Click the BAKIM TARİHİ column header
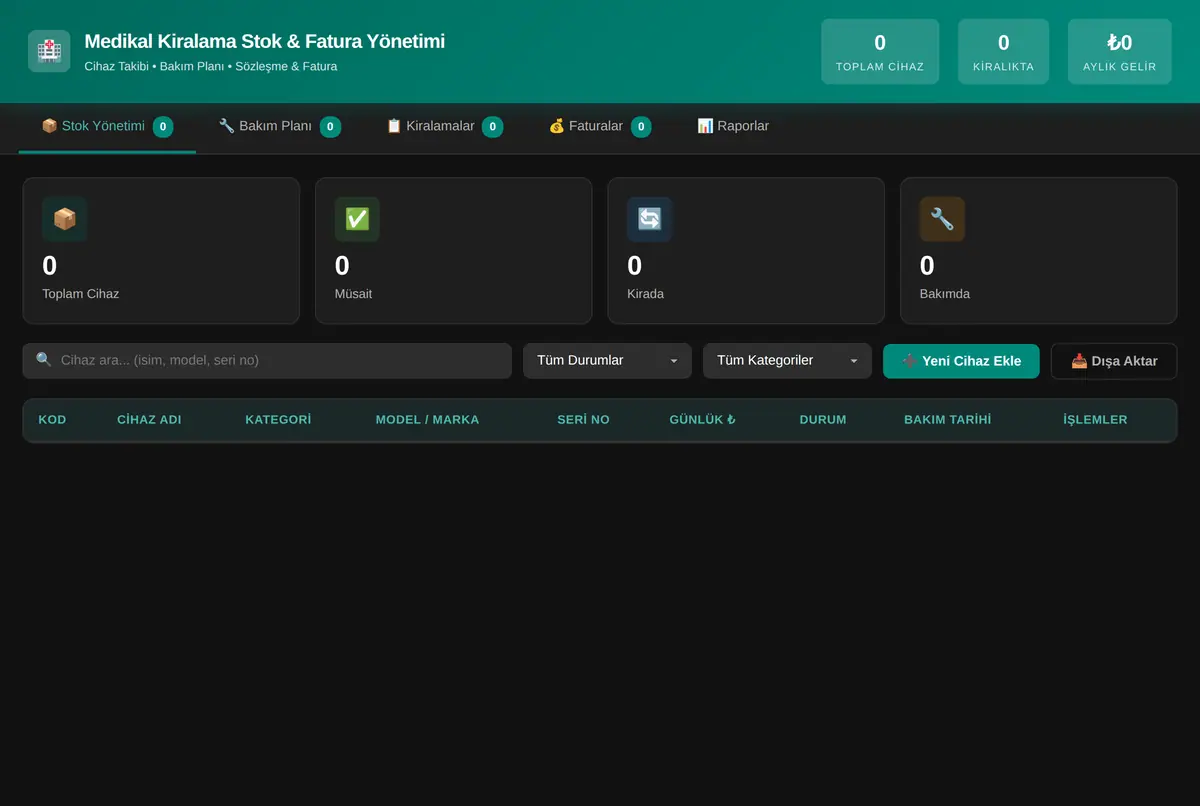This screenshot has width=1200, height=806. (x=947, y=420)
